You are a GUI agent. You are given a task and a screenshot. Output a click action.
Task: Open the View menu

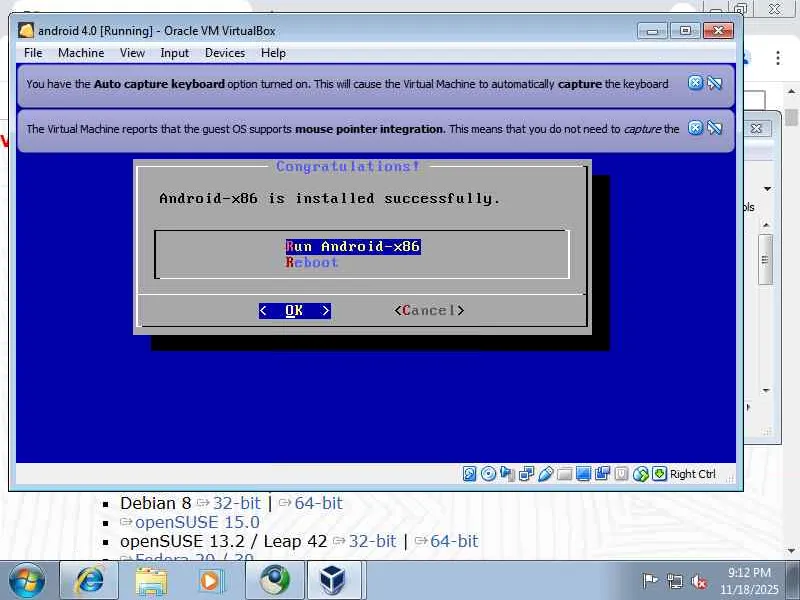coord(132,53)
